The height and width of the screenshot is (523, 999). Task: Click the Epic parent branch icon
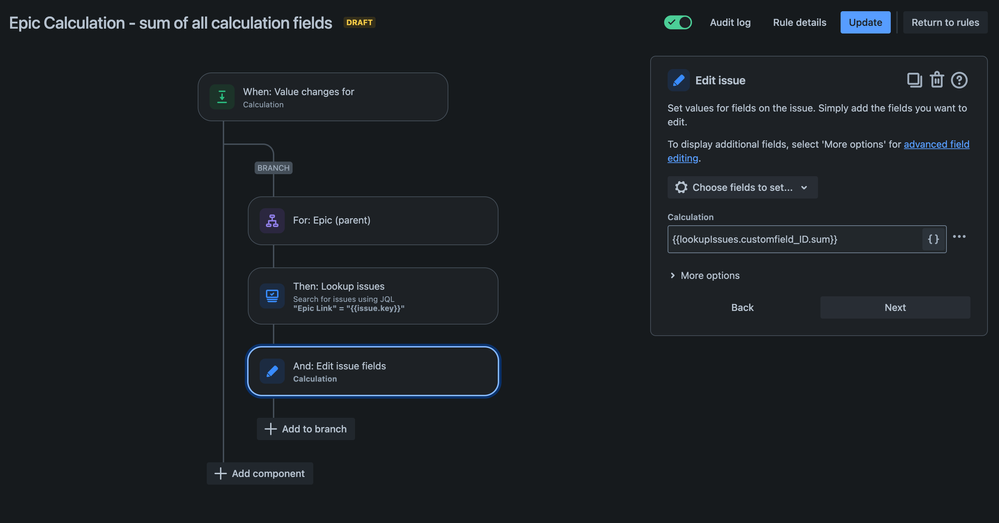pos(272,220)
